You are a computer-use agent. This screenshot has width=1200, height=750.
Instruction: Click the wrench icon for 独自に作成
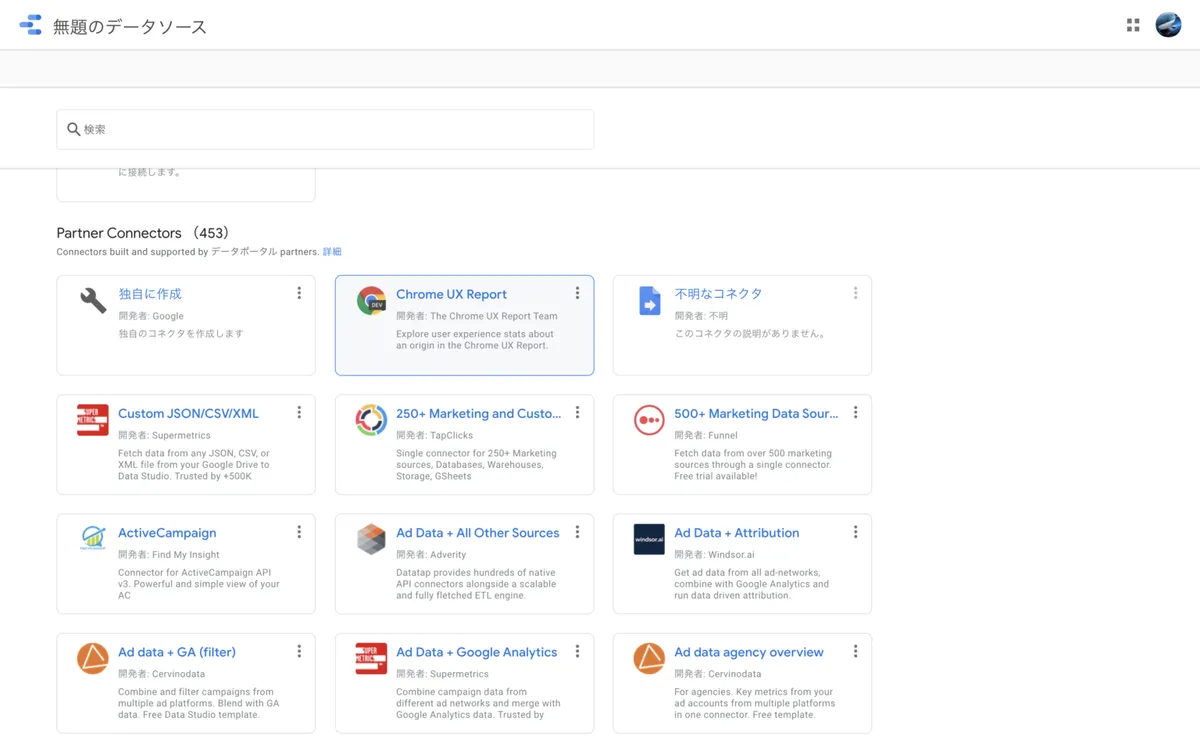tap(93, 300)
